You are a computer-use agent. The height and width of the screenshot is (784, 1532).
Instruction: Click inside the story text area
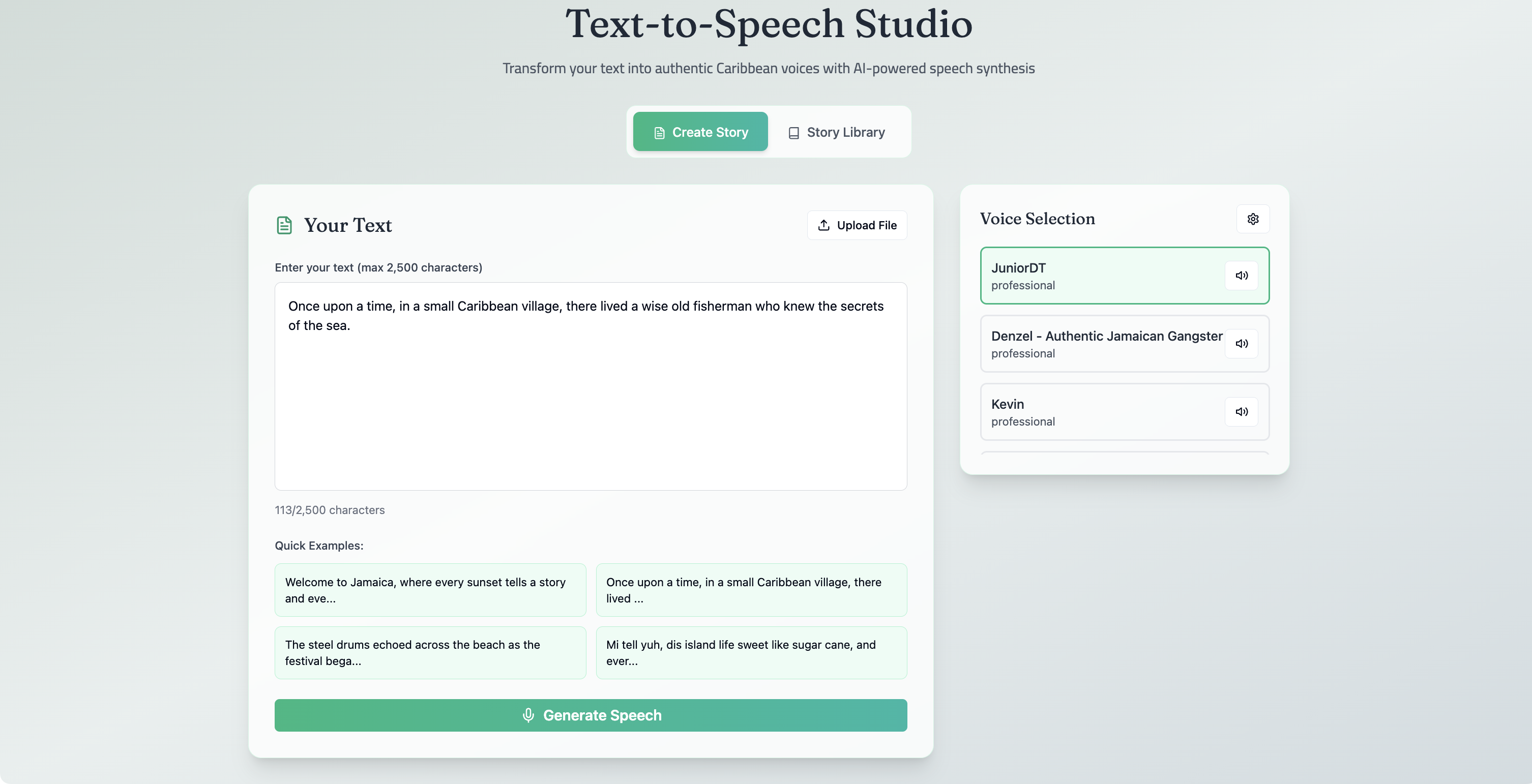click(590, 404)
